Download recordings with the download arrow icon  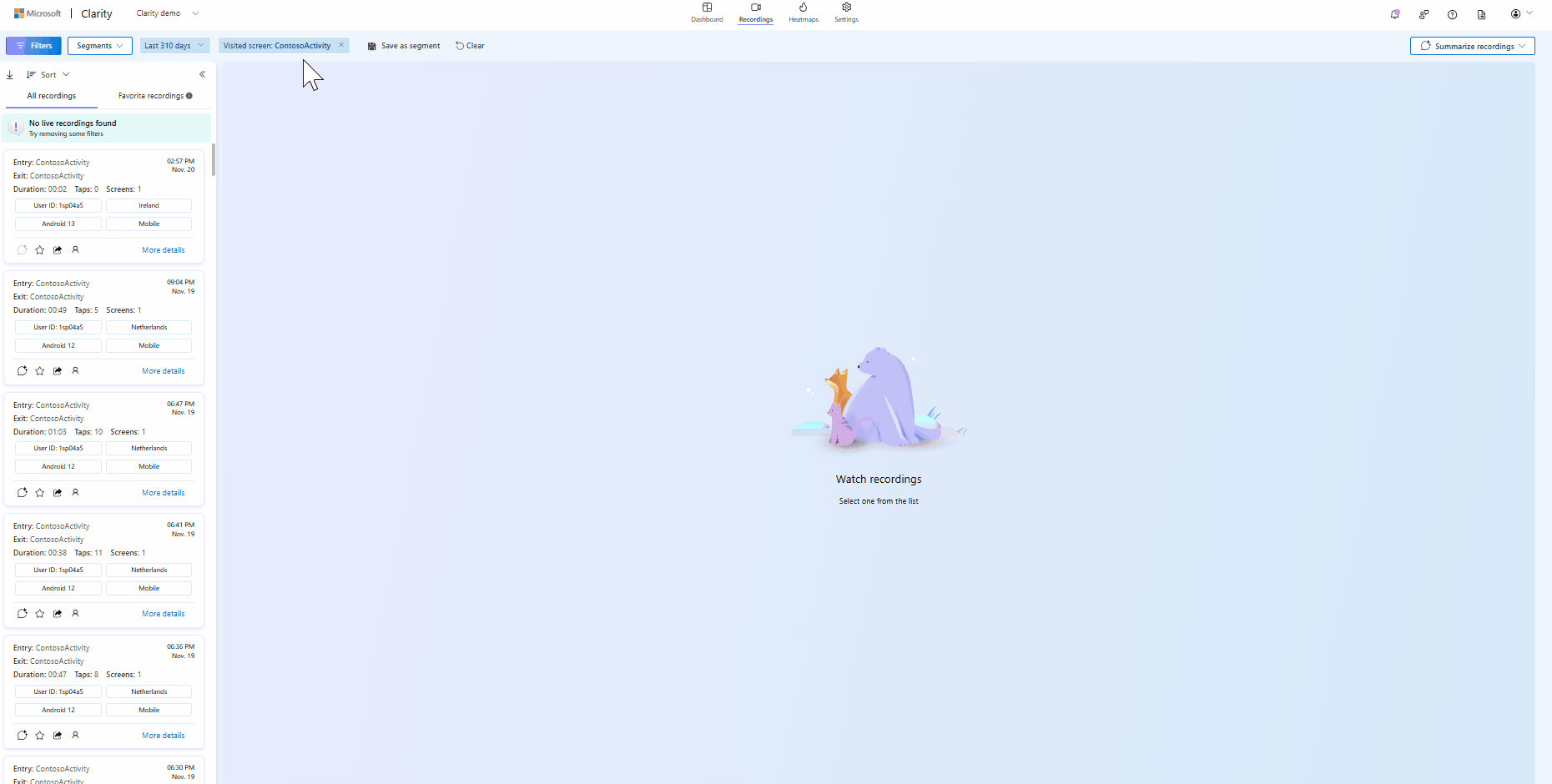point(10,74)
